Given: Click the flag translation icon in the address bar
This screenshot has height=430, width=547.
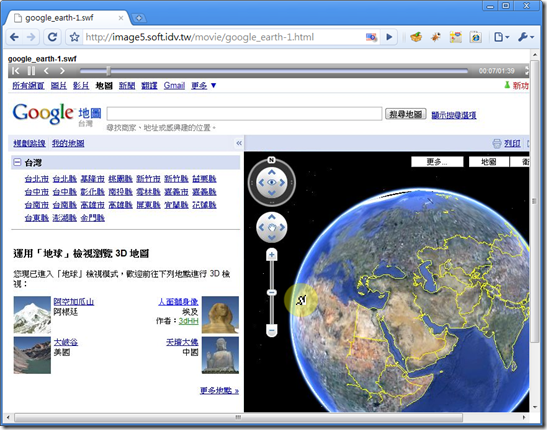Looking at the screenshot, I should (371, 37).
